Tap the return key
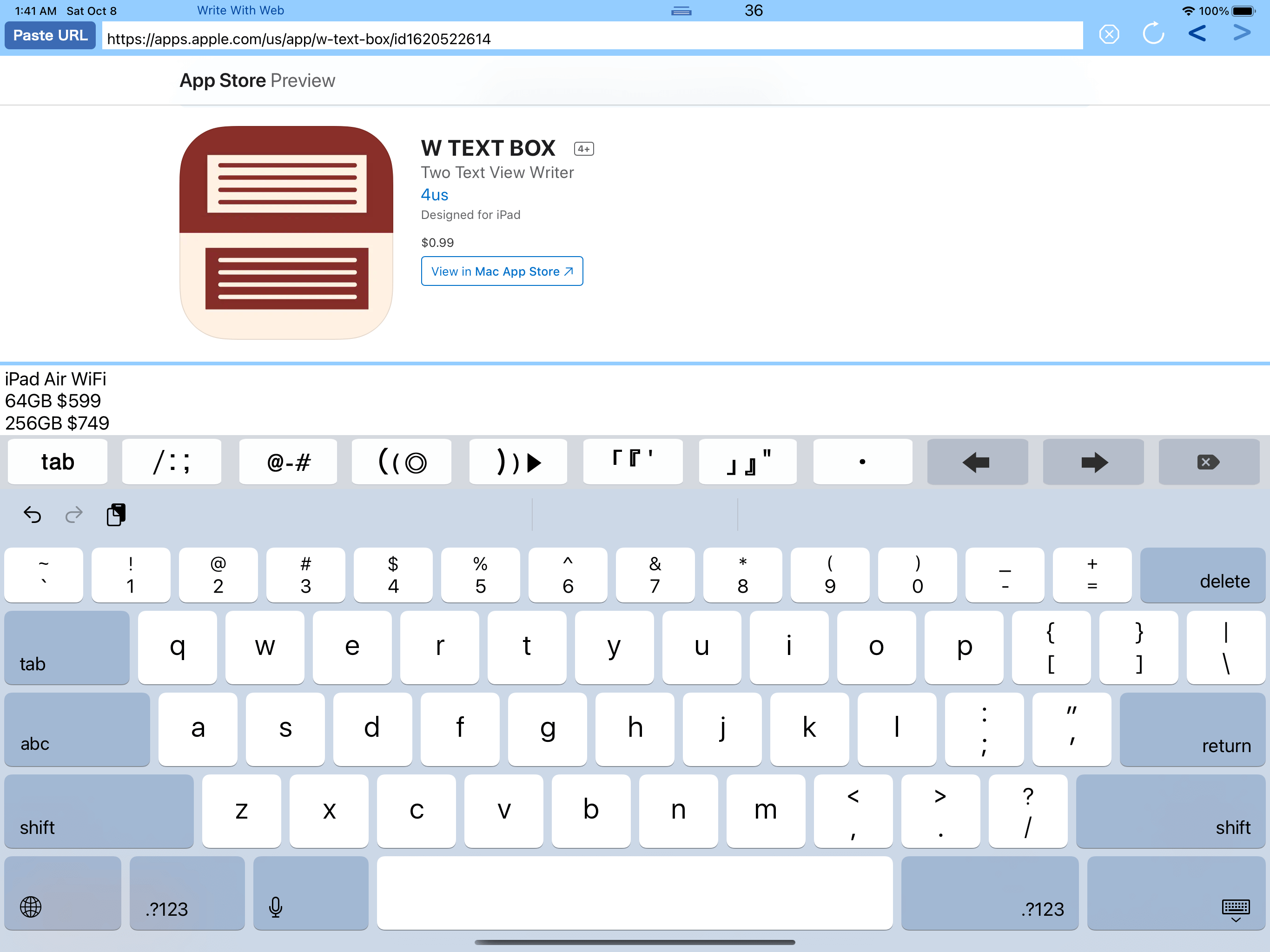Viewport: 1270px width, 952px height. [1192, 729]
